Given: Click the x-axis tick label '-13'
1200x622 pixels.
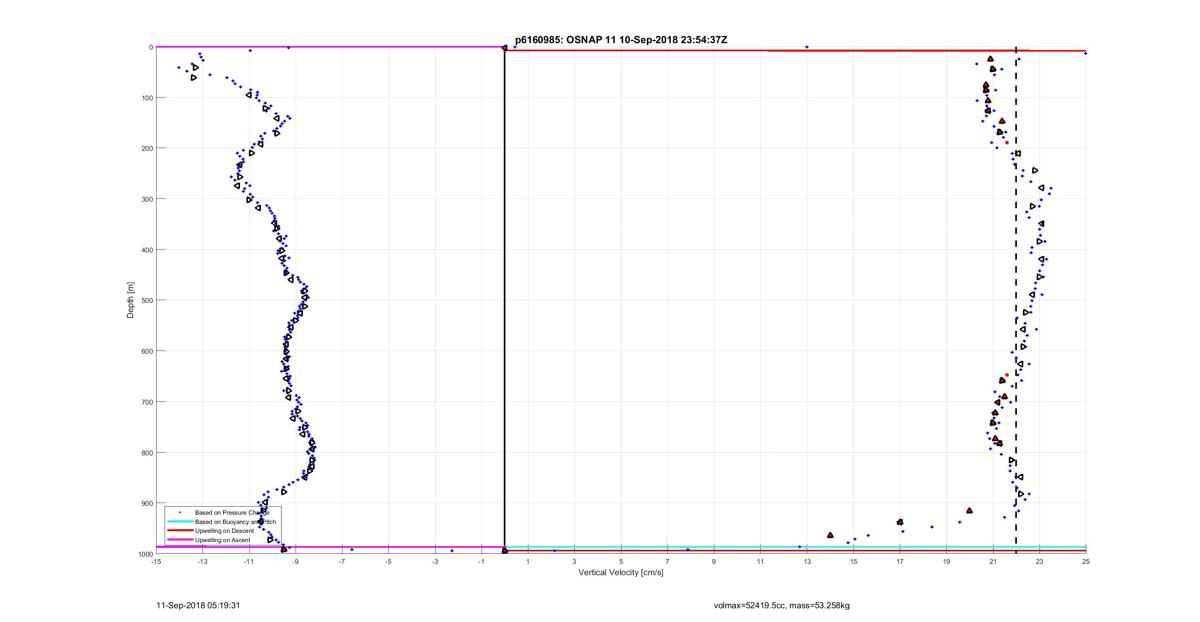Looking at the screenshot, I should point(203,561).
